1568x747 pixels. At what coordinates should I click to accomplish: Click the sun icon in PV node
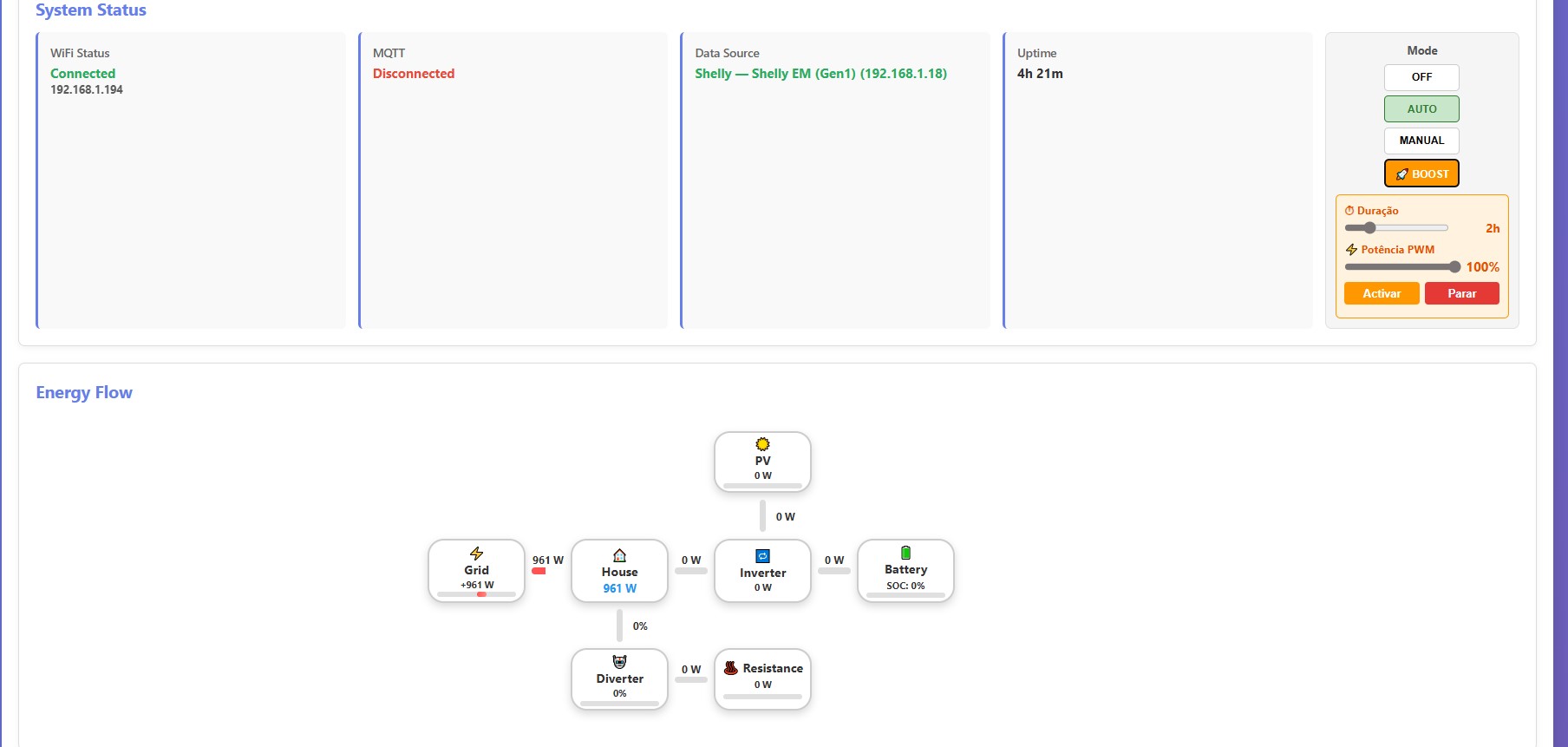pyautogui.click(x=762, y=444)
